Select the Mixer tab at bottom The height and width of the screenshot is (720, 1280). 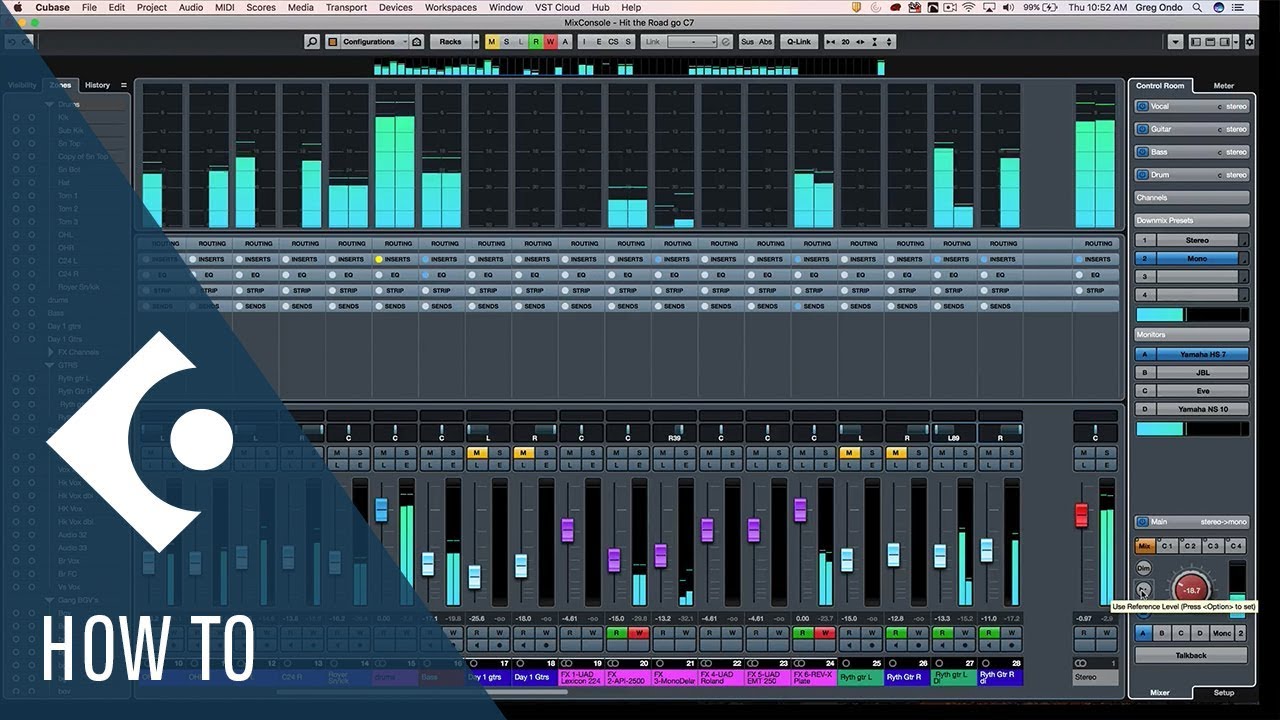1160,692
